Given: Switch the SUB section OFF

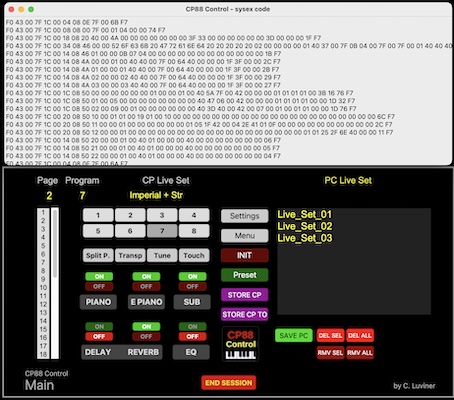Looking at the screenshot, I should click(192, 286).
